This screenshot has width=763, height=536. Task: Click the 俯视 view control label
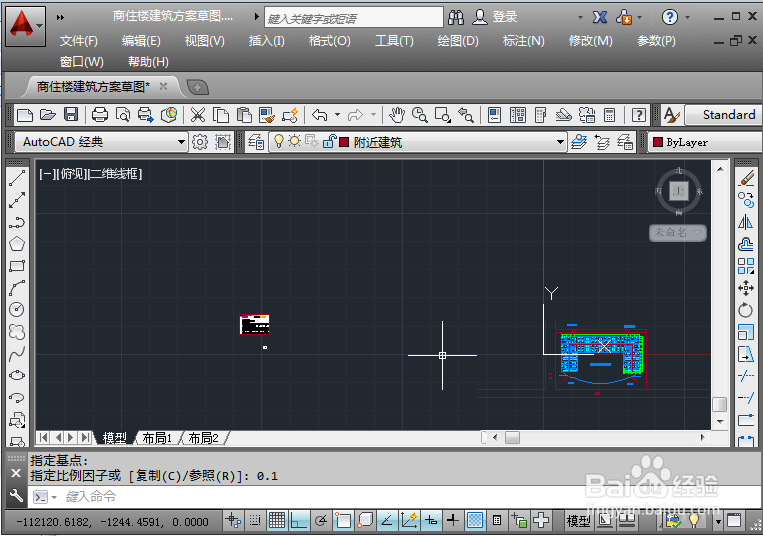click(72, 174)
